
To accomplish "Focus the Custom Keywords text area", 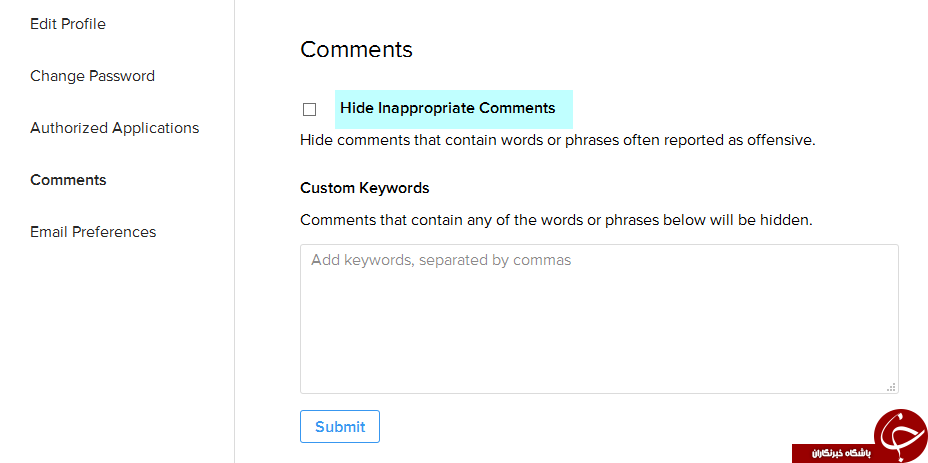I will (x=599, y=319).
